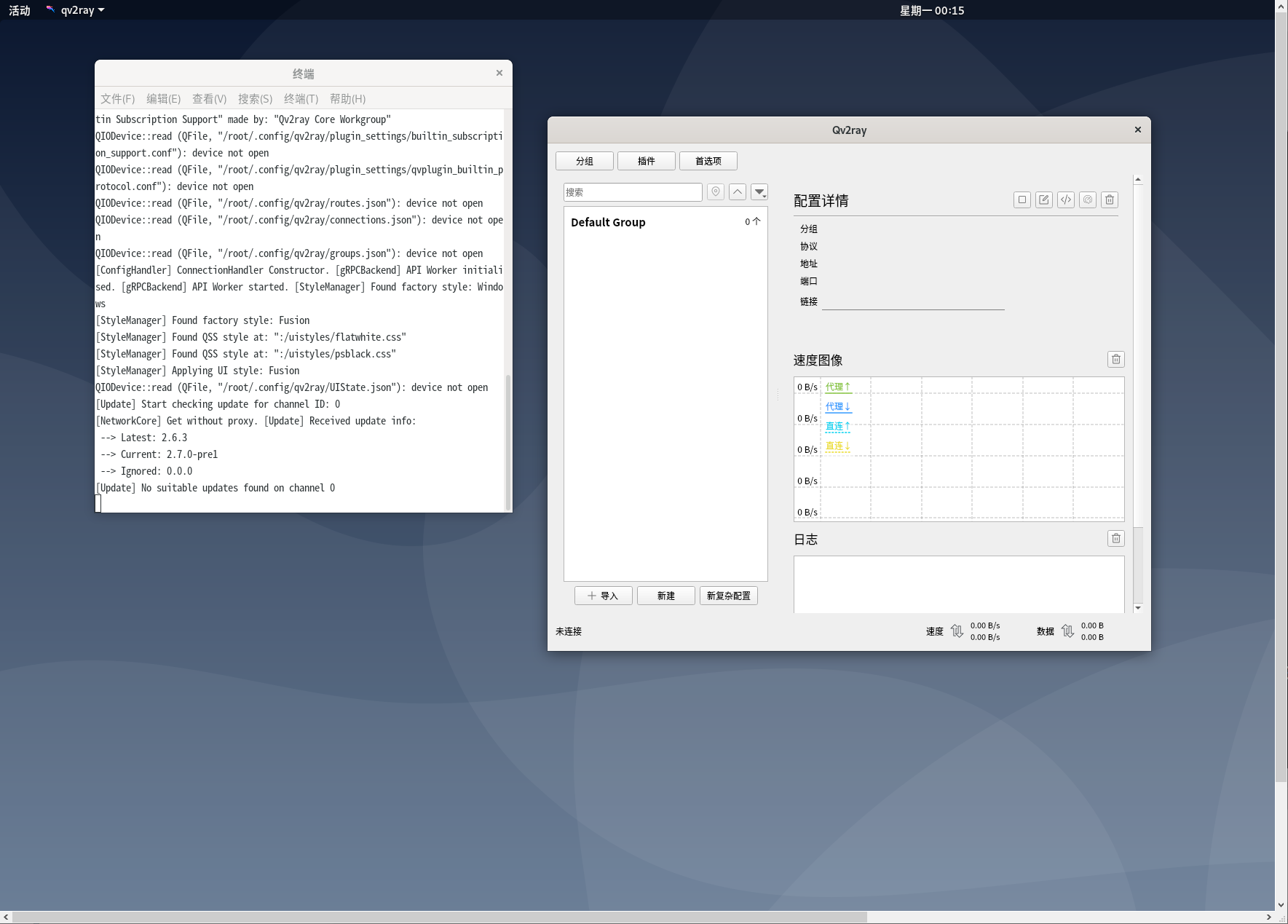Click the 速度 up-down arrows status icon
The image size is (1288, 924).
(x=957, y=631)
